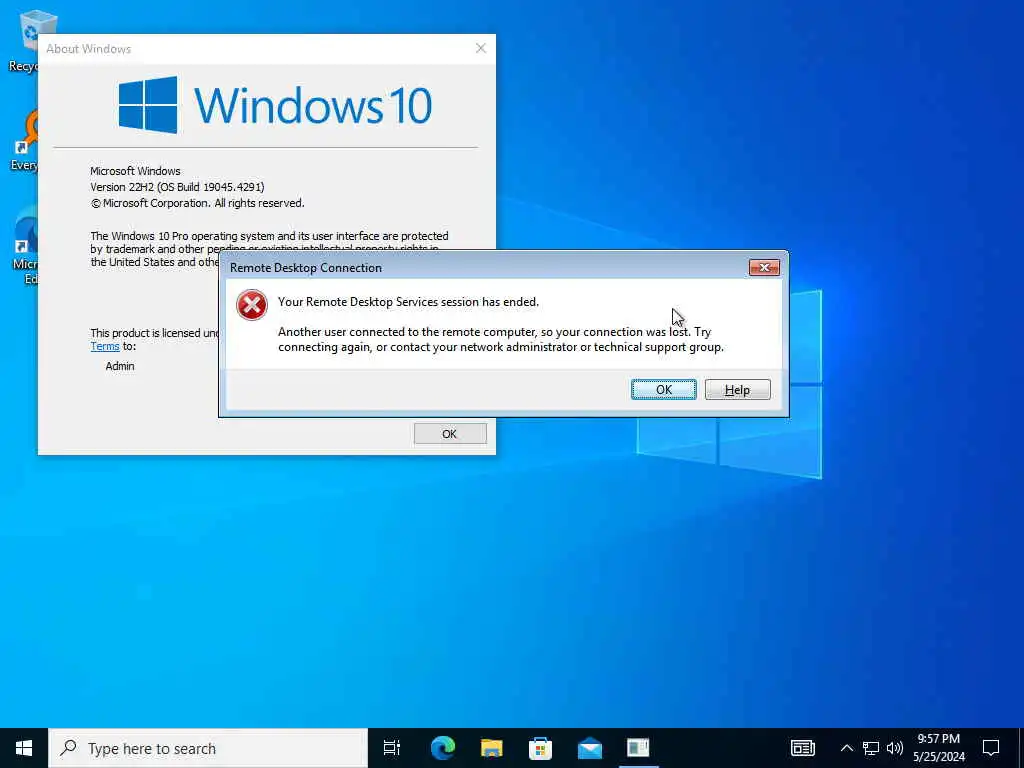Select the Microsoft Edge desktop shortcut
The width and height of the screenshot is (1024, 768).
click(x=25, y=245)
